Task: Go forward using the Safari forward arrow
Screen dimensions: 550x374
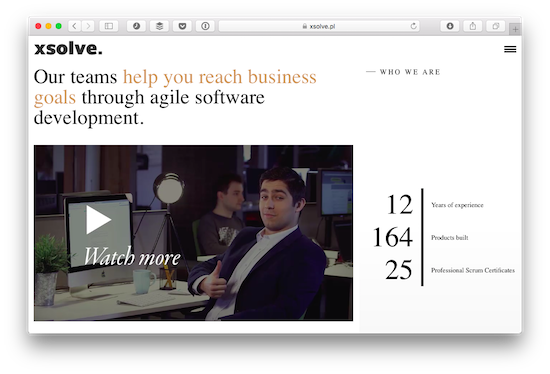Action: click(88, 26)
